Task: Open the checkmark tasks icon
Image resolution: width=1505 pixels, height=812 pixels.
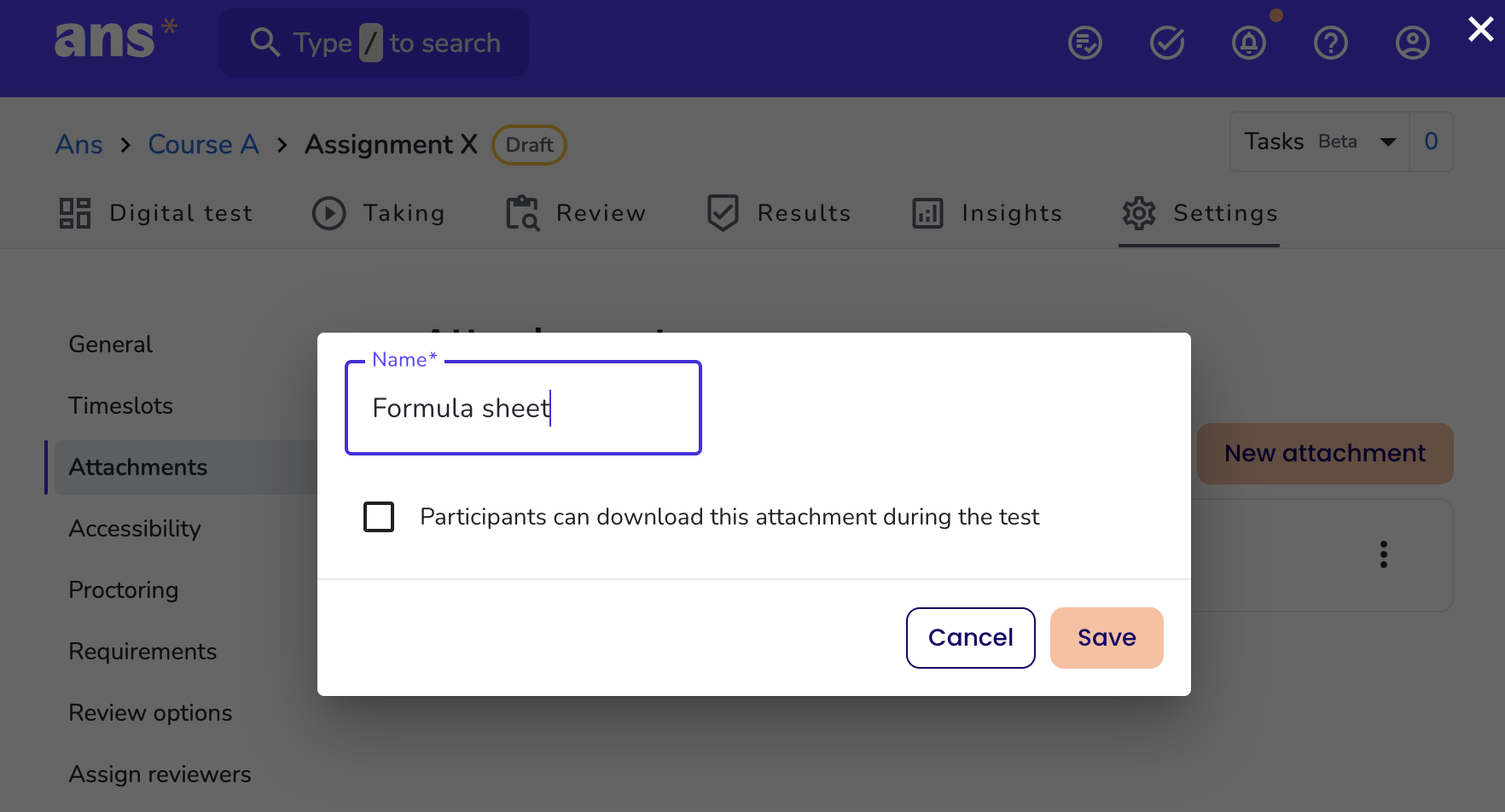Action: point(1167,43)
